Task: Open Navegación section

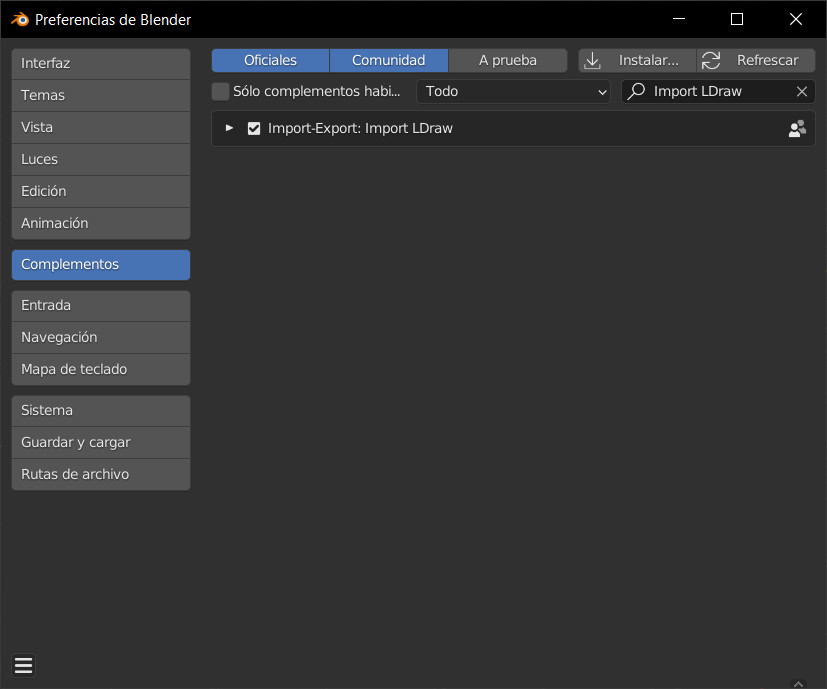Action: point(101,338)
